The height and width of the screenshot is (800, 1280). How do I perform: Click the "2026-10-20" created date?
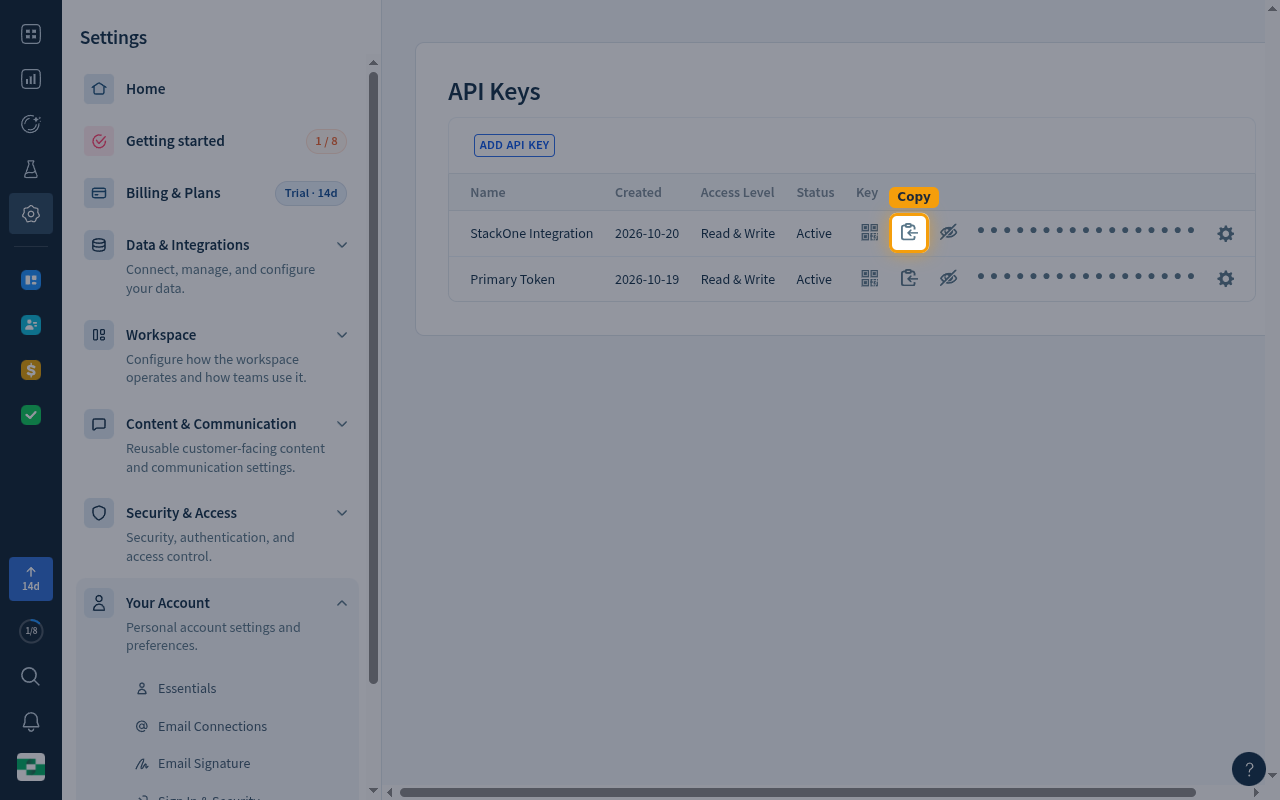(x=647, y=233)
